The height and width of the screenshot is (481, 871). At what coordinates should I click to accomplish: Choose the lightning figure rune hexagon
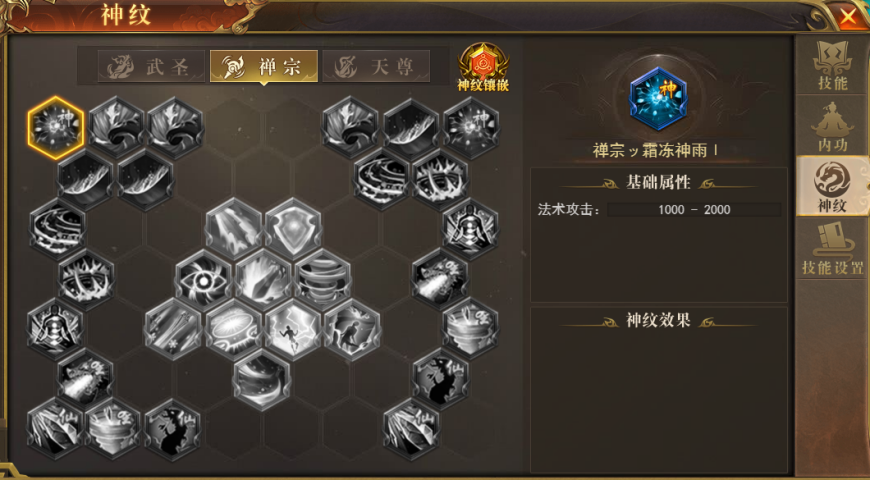point(293,330)
